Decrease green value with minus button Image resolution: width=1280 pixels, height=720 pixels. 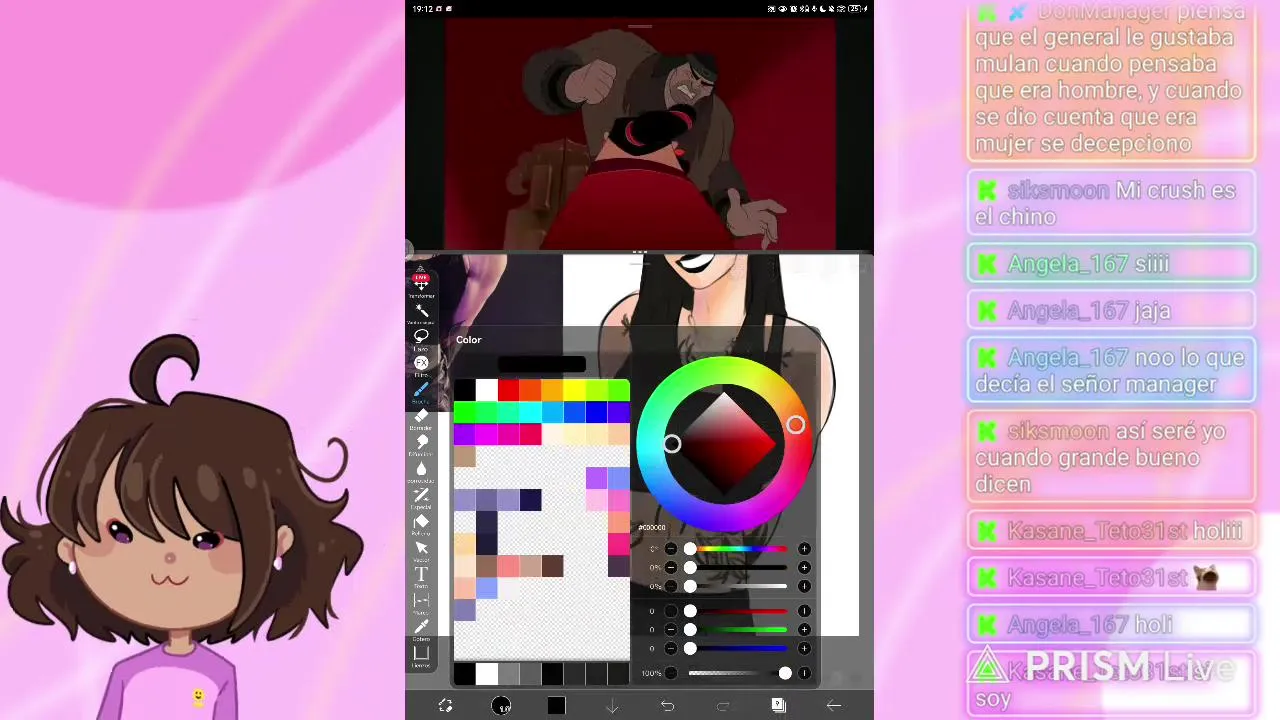click(x=671, y=630)
